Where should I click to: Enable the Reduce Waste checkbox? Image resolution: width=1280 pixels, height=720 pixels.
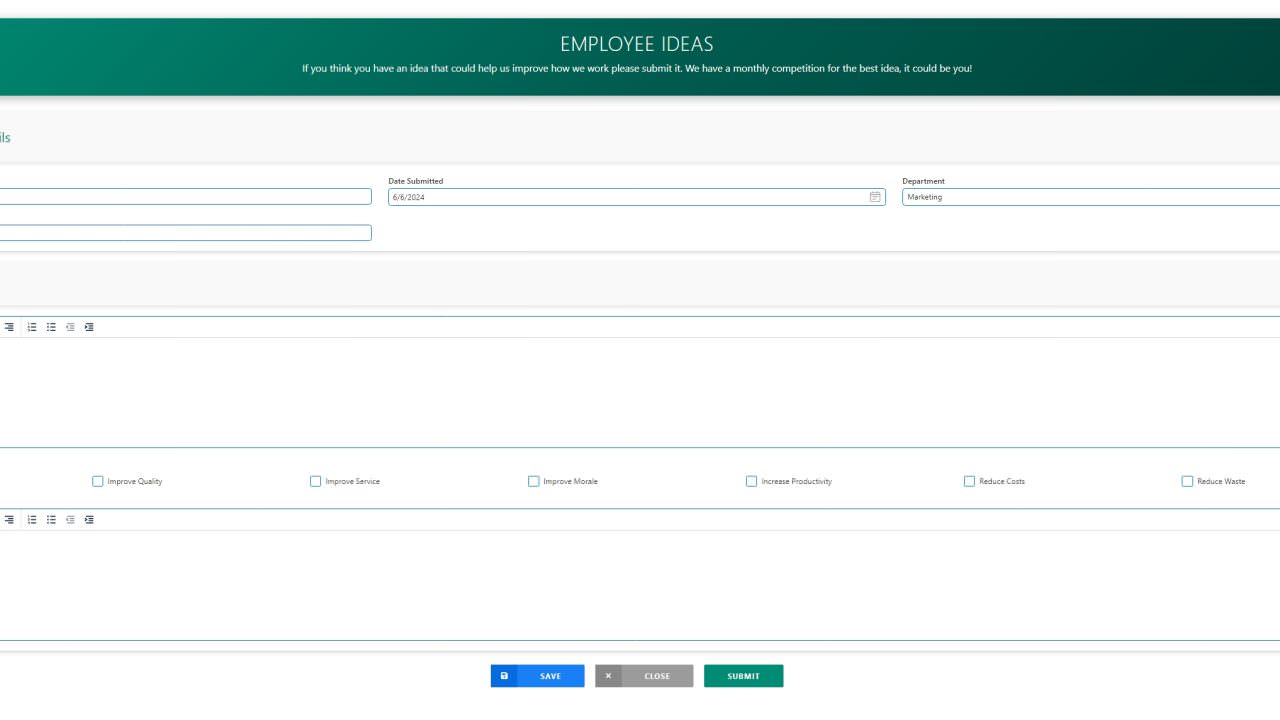1185,481
